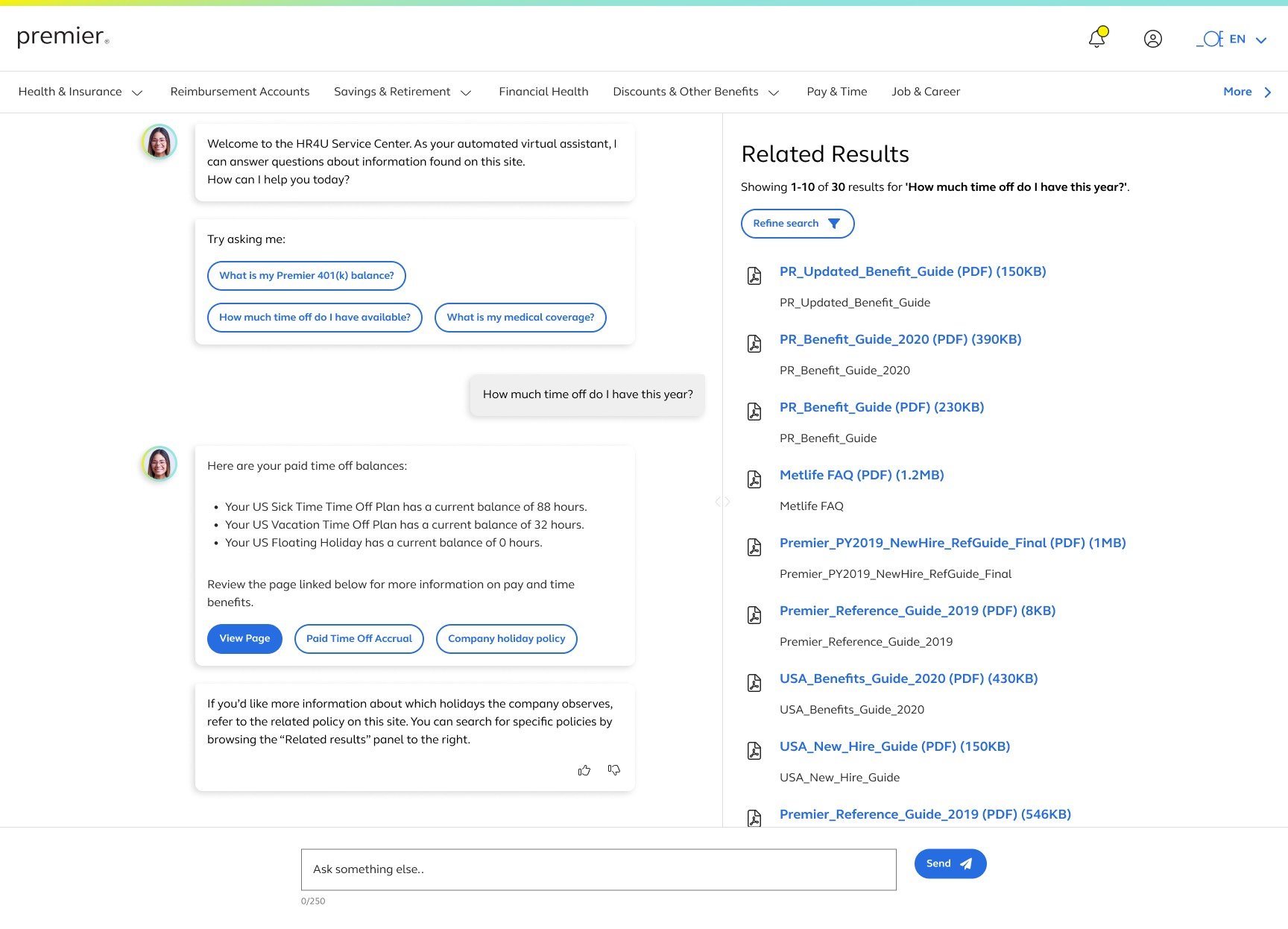Open the user profile icon
The width and height of the screenshot is (1288, 929).
[x=1152, y=39]
